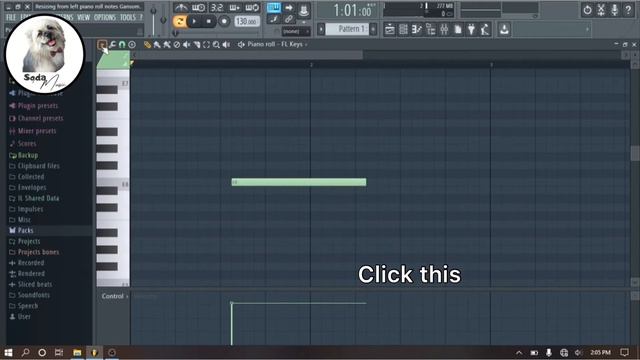Click the arrow left of Pattern 1
640x360 pixels.
pos(321,29)
